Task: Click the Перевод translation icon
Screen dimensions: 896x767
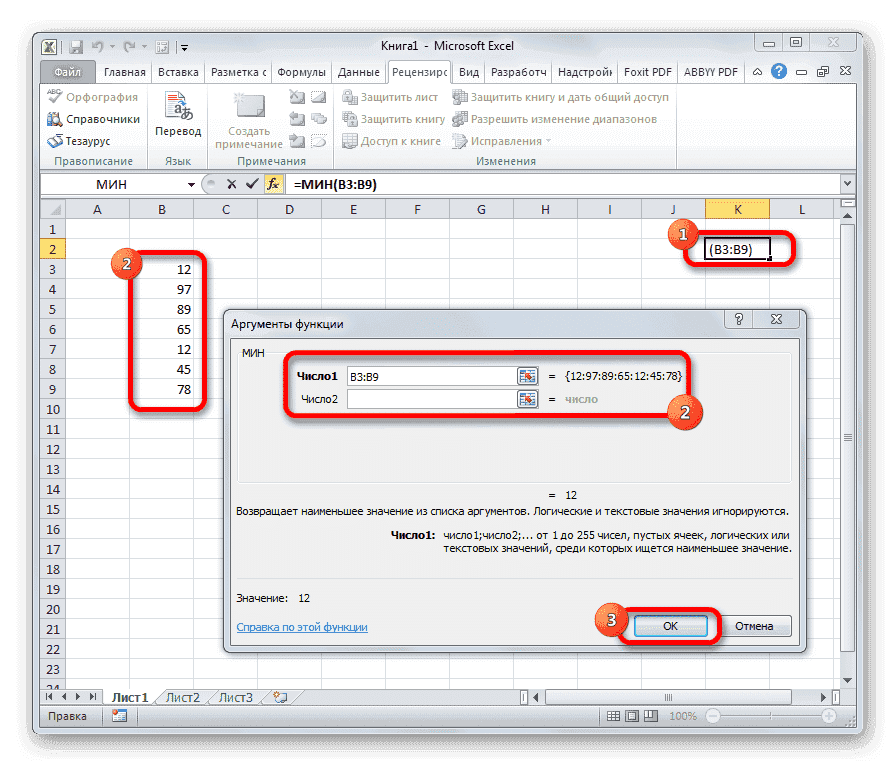Action: coord(178,105)
